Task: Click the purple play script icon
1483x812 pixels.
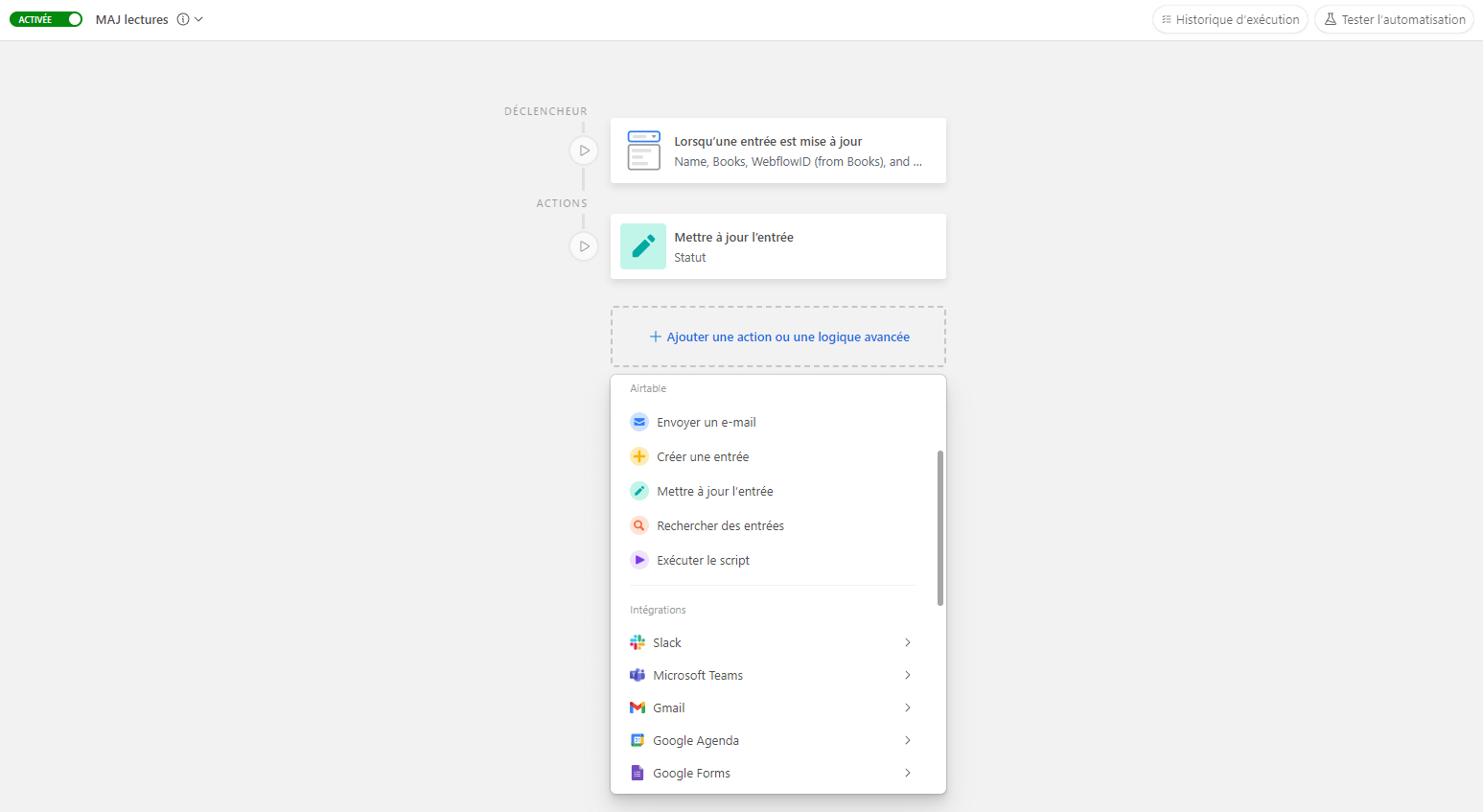Action: pyautogui.click(x=639, y=560)
